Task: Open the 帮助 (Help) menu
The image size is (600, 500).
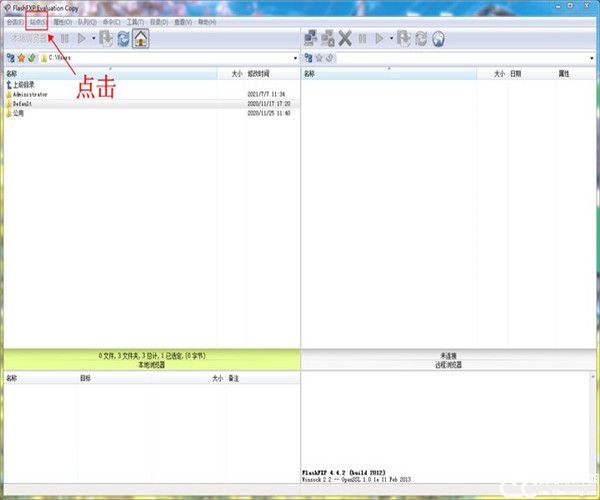Action: pos(207,21)
